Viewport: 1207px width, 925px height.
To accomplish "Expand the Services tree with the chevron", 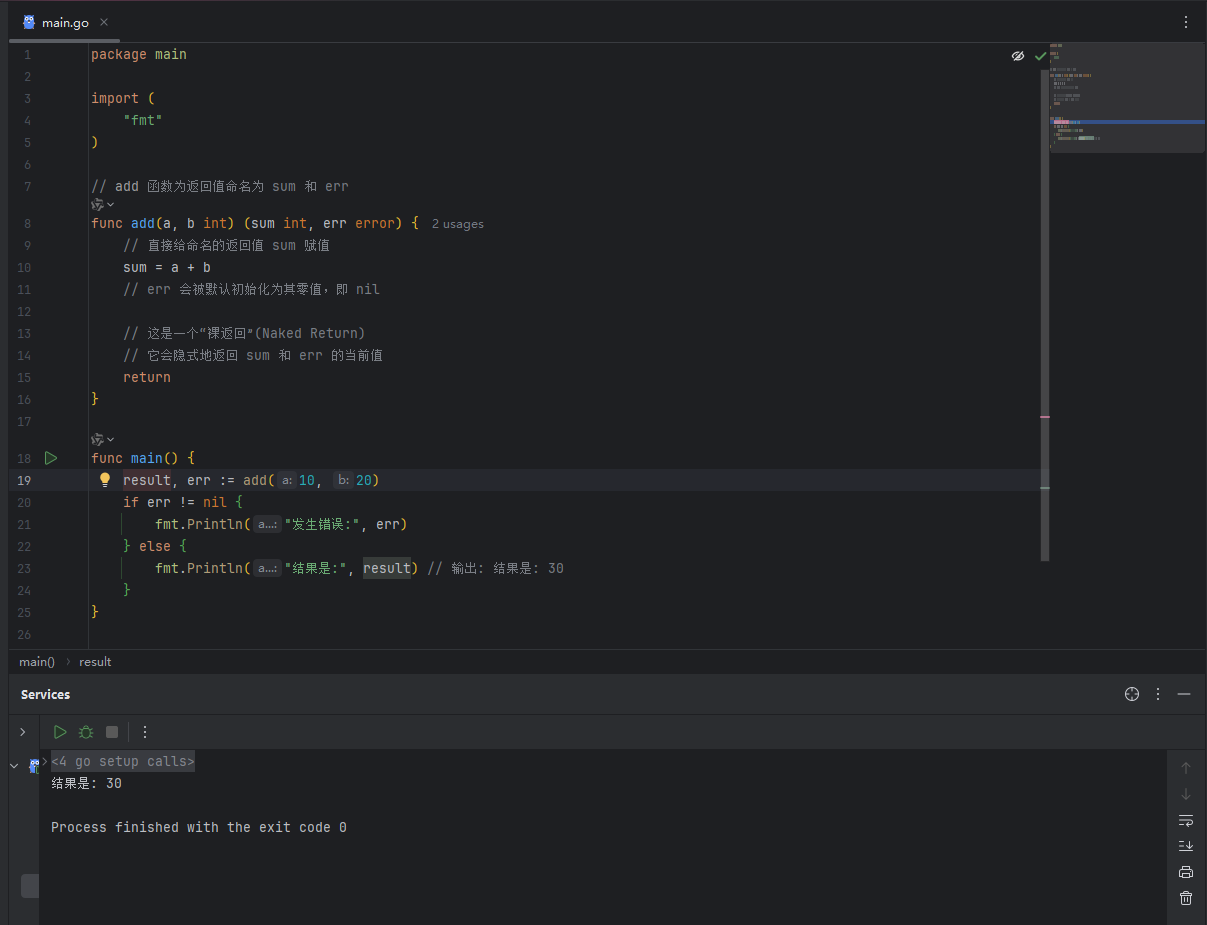I will click(23, 732).
